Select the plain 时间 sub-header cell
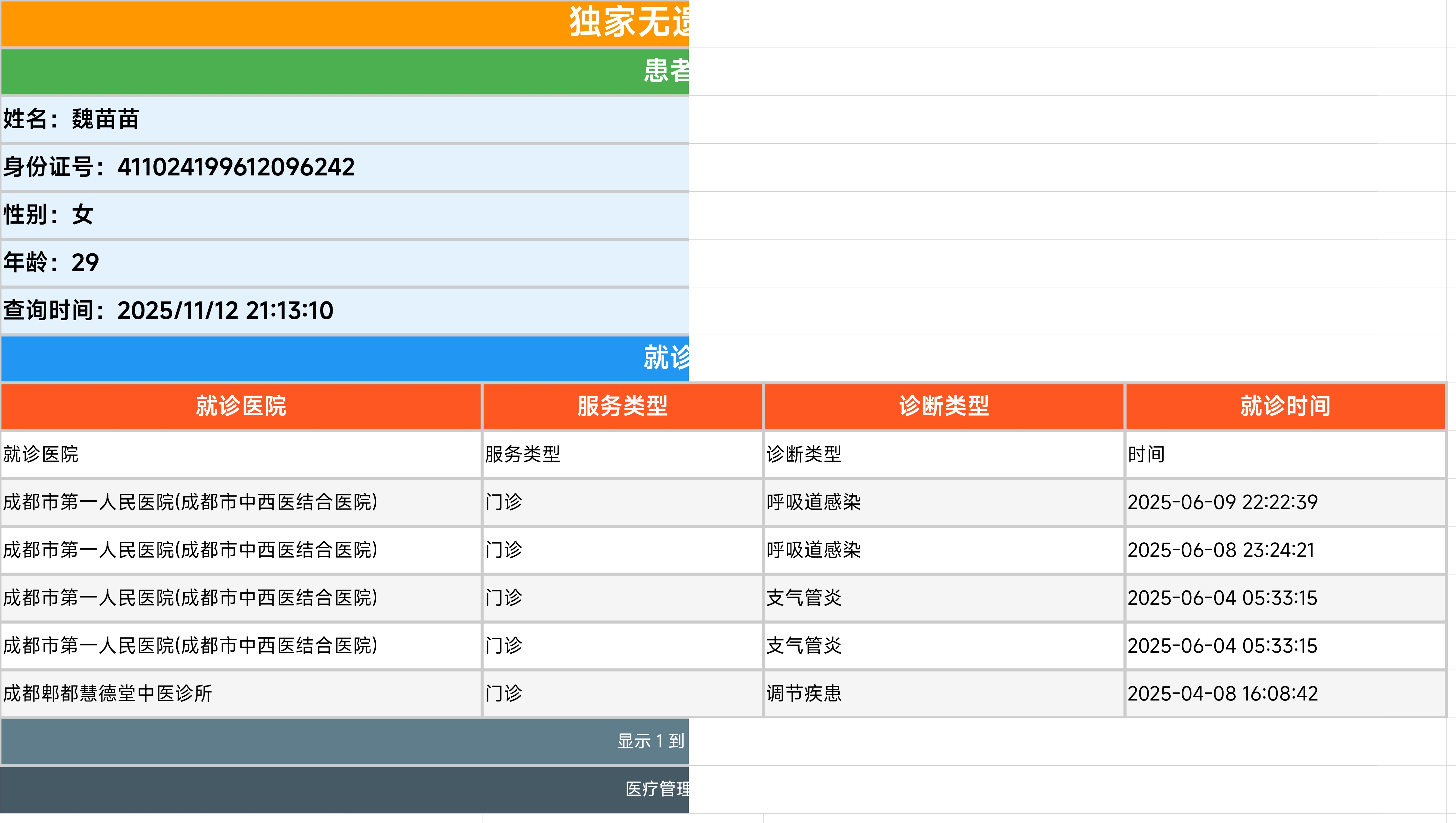1456x823 pixels. pyautogui.click(x=1285, y=455)
